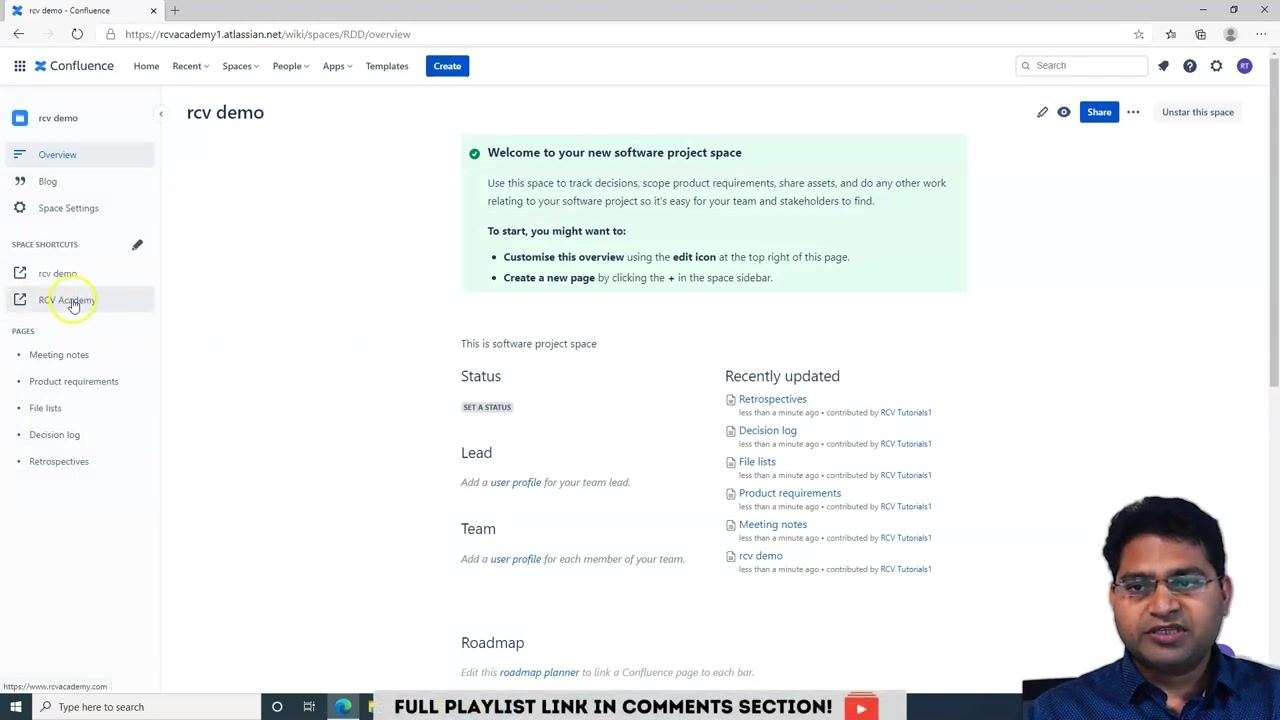
Task: Open browser collections icon
Action: 1200,34
